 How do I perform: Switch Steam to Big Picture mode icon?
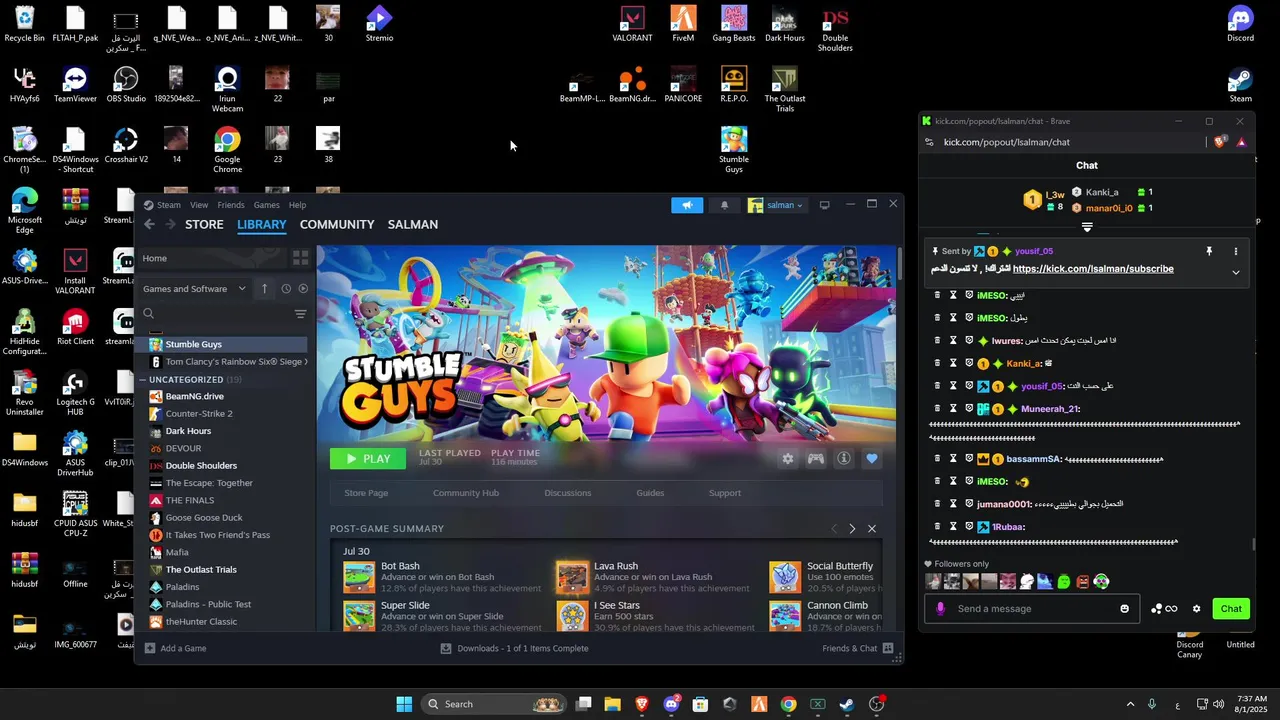824,205
